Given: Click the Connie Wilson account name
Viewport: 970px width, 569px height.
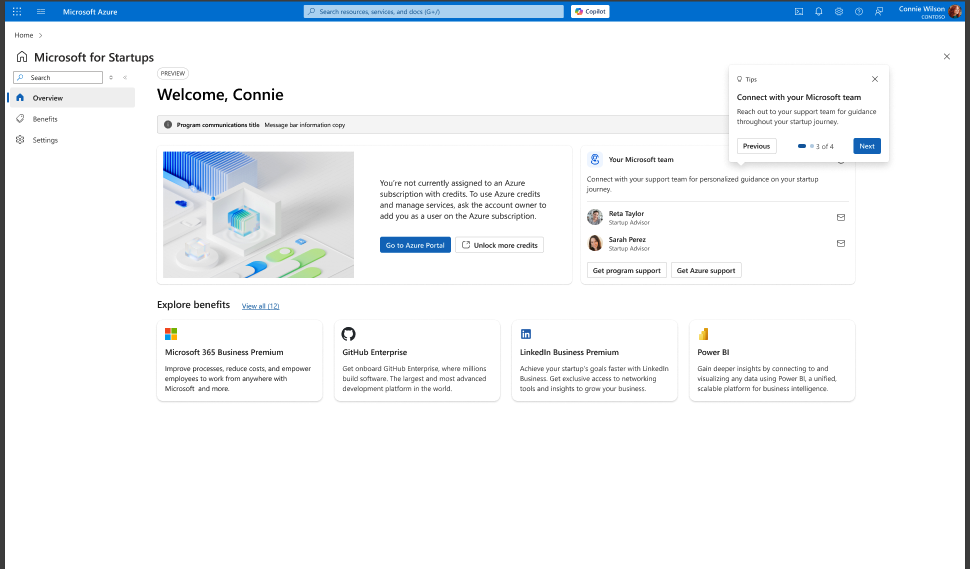Looking at the screenshot, I should pos(922,9).
